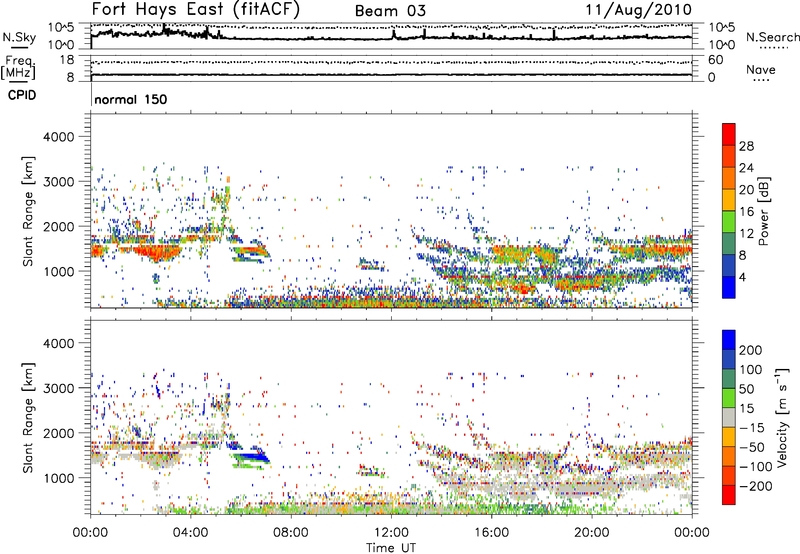The height and width of the screenshot is (554, 800).
Task: Click the solid sky-noise trace in top strip
Action: [x=391, y=37]
